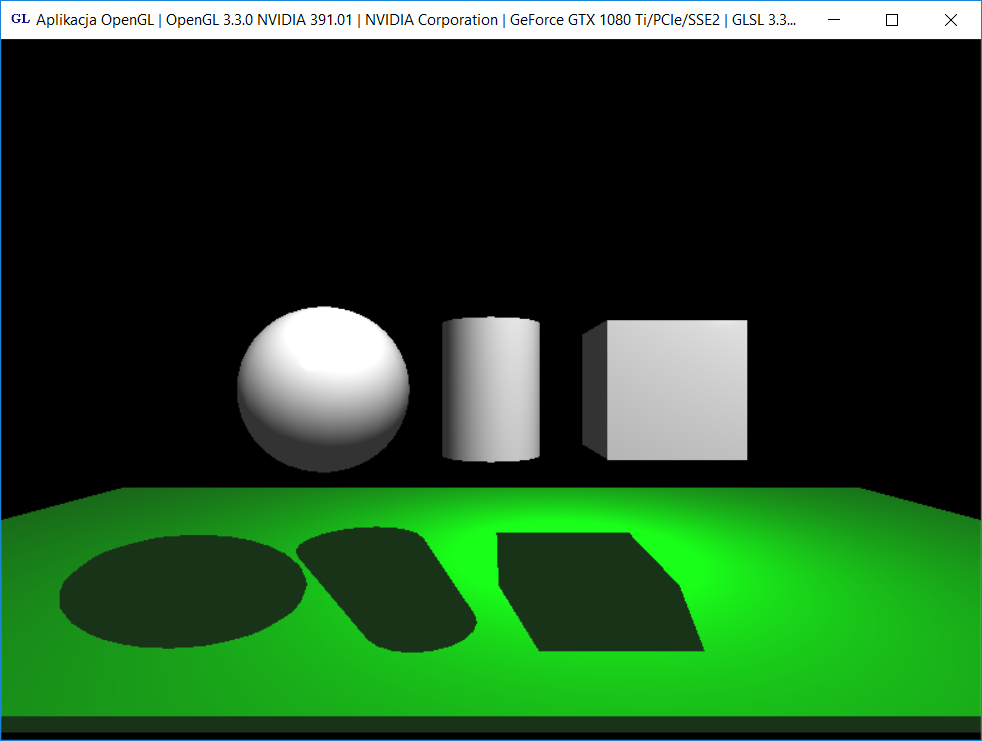Select the white cylinder object
Screen dimensions: 982x741
(491, 390)
